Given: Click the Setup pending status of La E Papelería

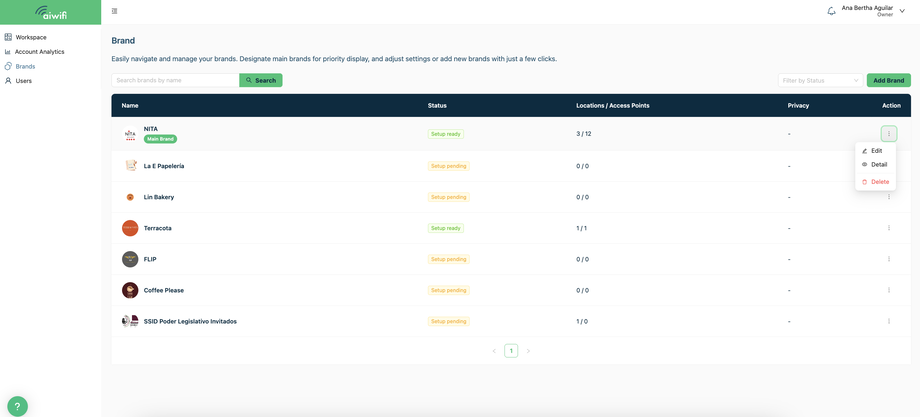Looking at the screenshot, I should coord(449,166).
